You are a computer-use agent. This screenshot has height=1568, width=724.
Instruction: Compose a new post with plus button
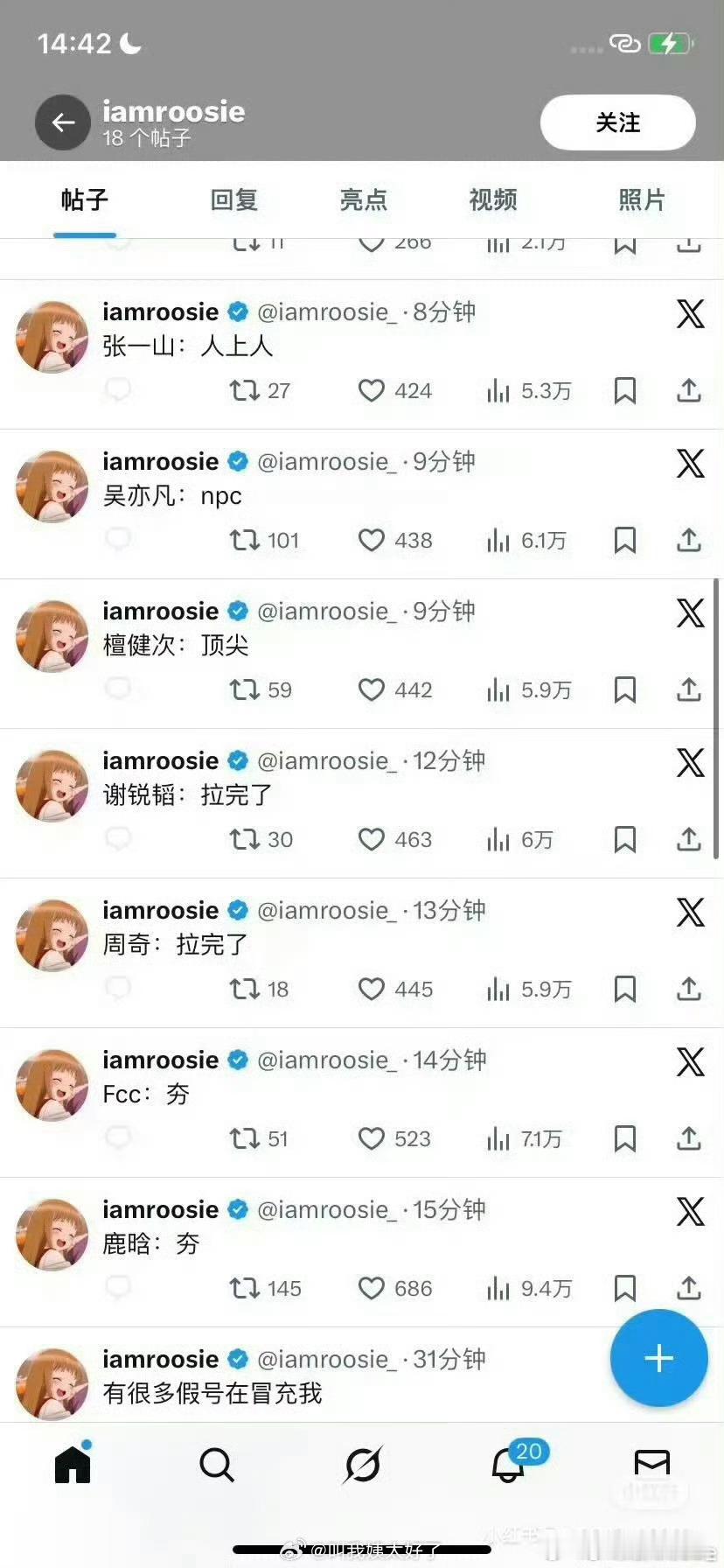[x=658, y=1358]
